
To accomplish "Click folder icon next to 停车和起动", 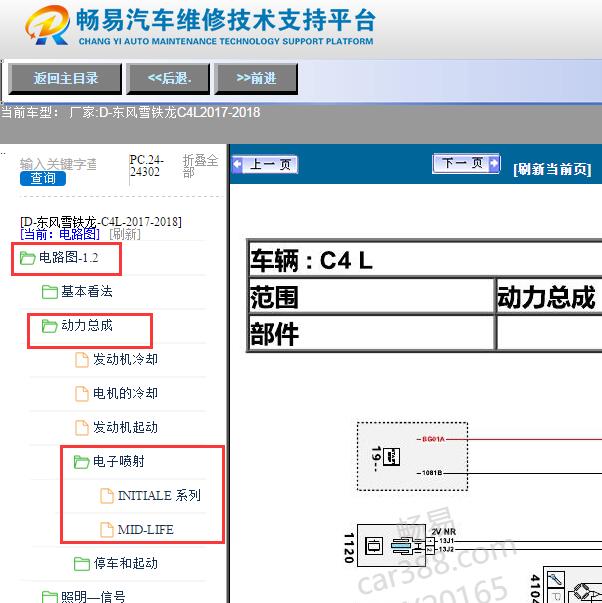I will (82, 564).
